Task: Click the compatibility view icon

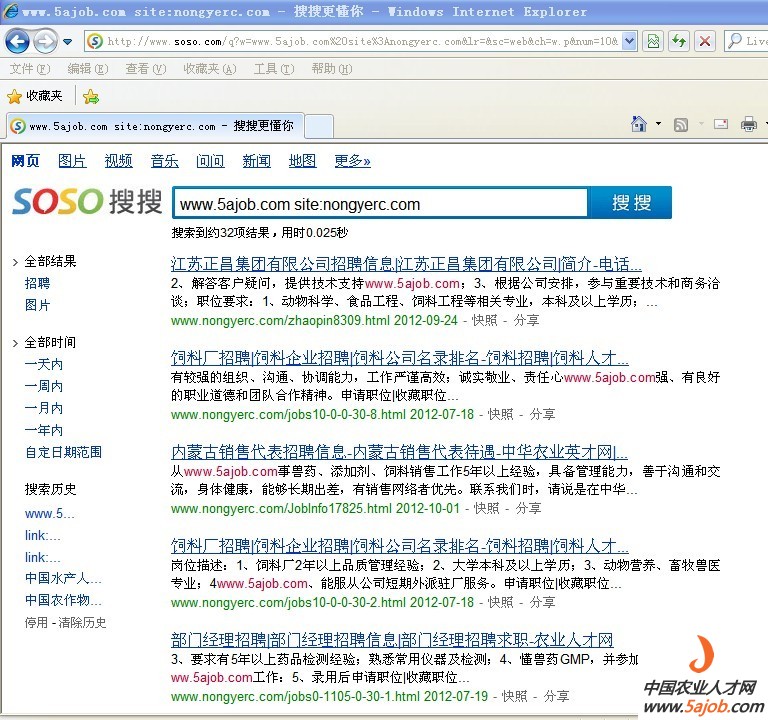Action: point(653,41)
